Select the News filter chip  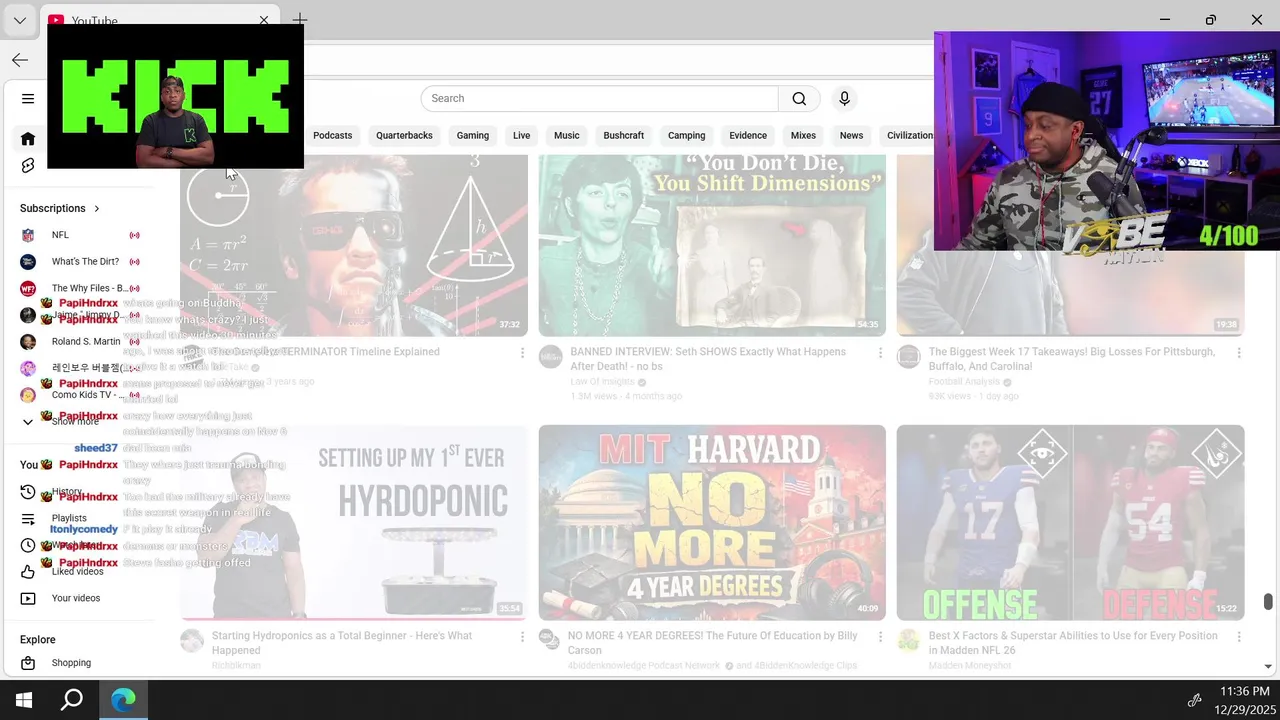[851, 135]
